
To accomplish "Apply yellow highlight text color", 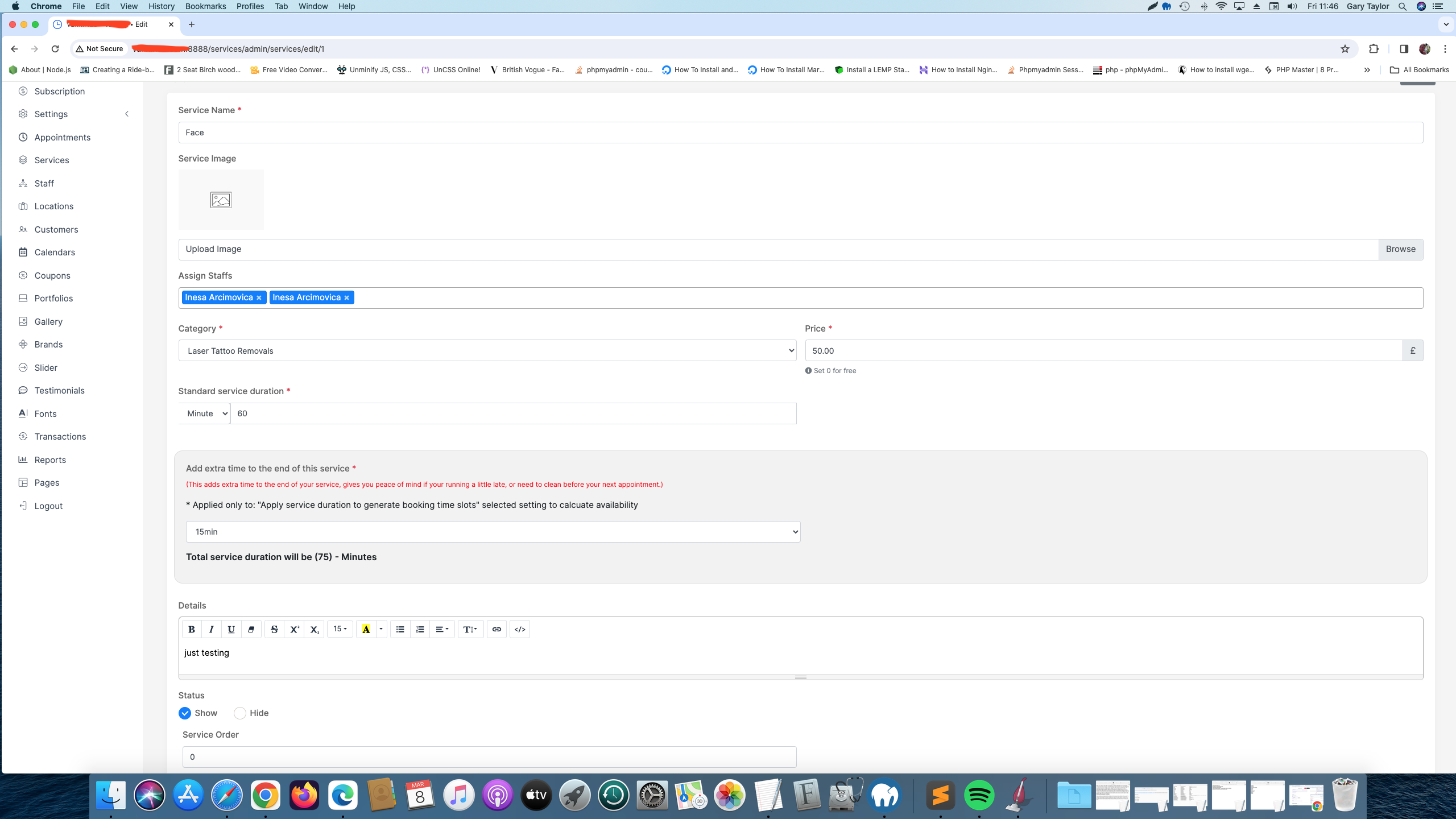I will (366, 629).
